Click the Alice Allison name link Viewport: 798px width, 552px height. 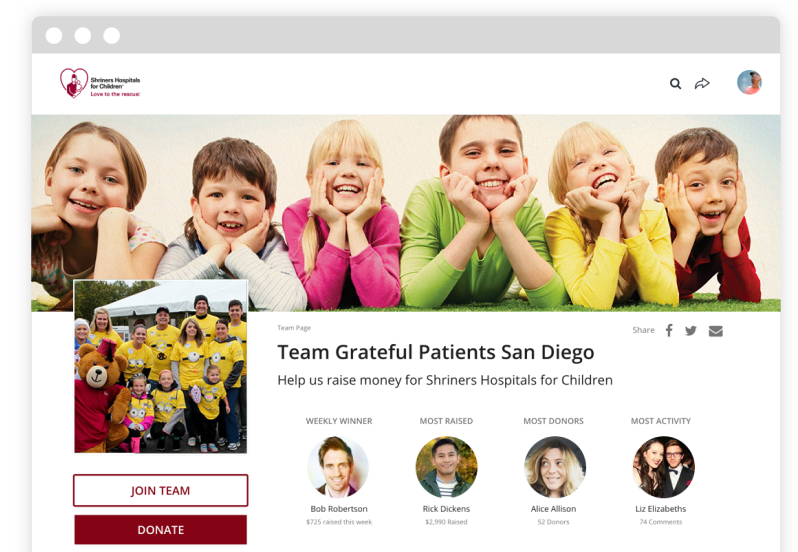(x=553, y=509)
